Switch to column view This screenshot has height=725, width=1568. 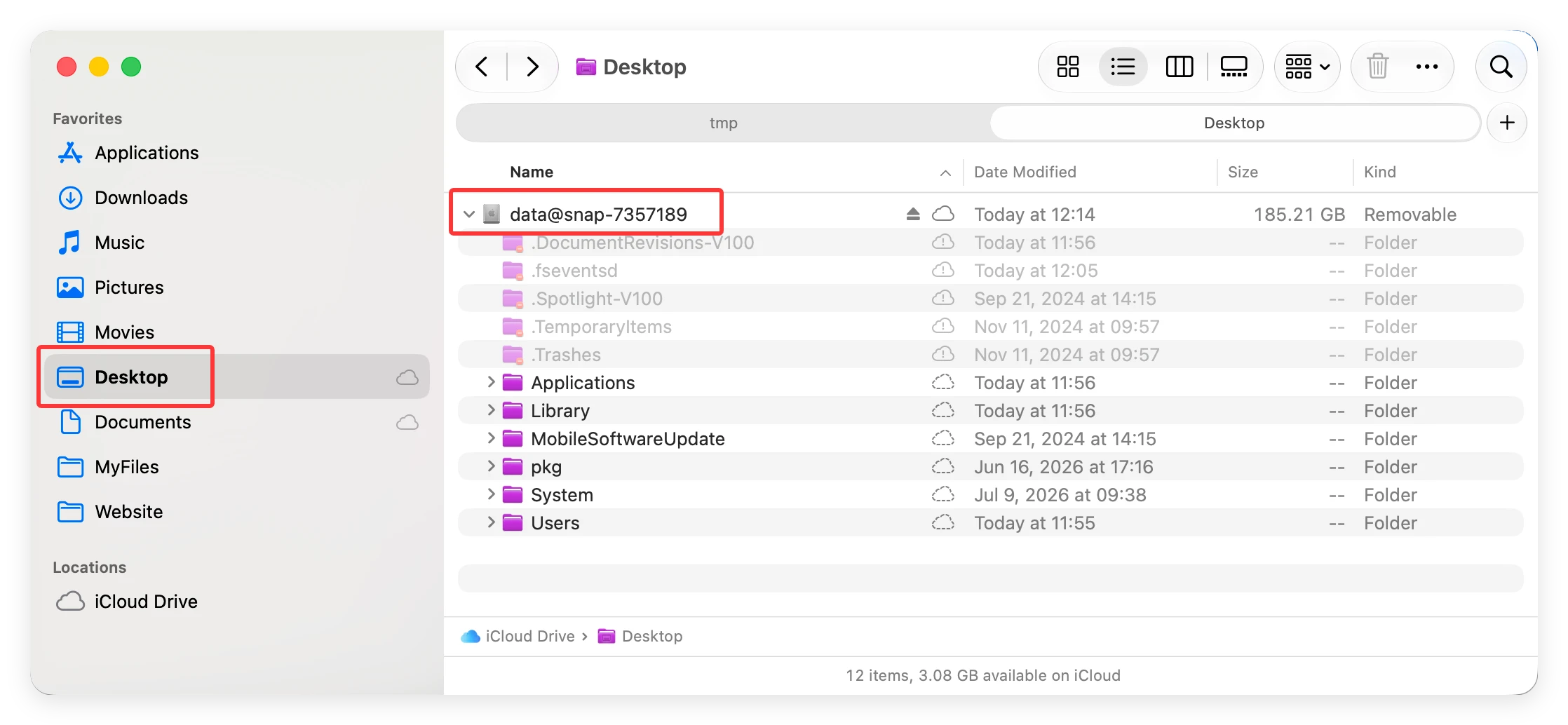pos(1179,67)
